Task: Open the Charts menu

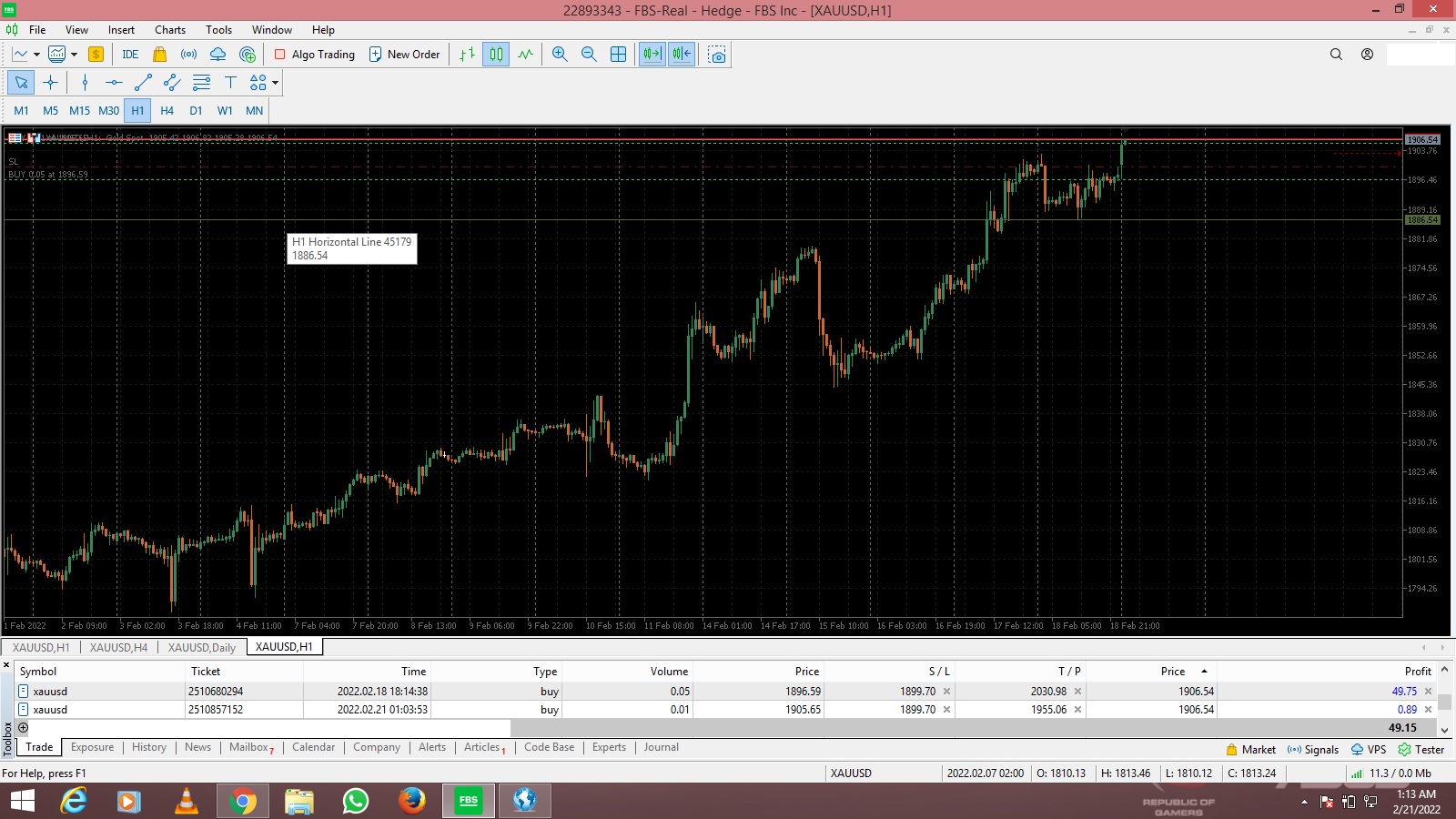Action: tap(170, 29)
